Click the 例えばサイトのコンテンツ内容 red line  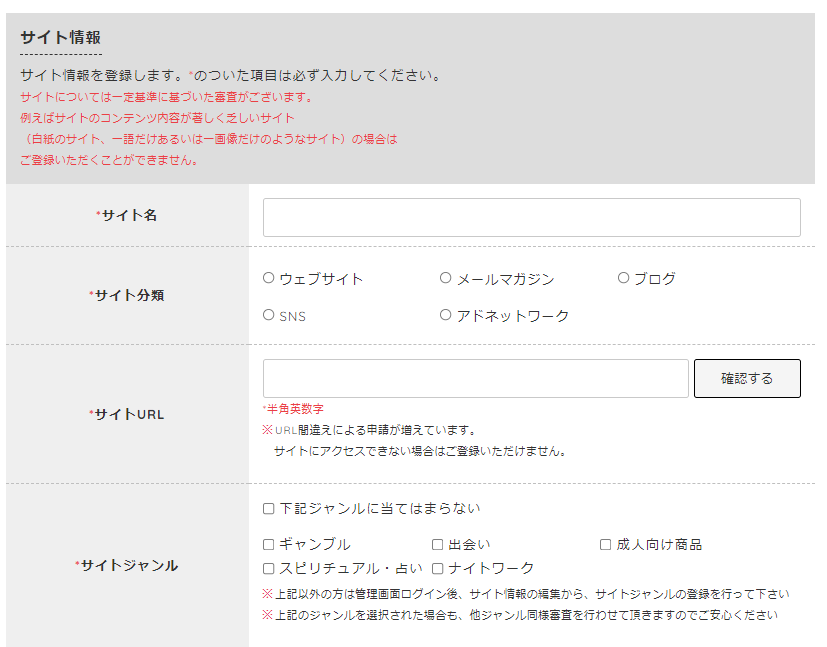click(157, 118)
